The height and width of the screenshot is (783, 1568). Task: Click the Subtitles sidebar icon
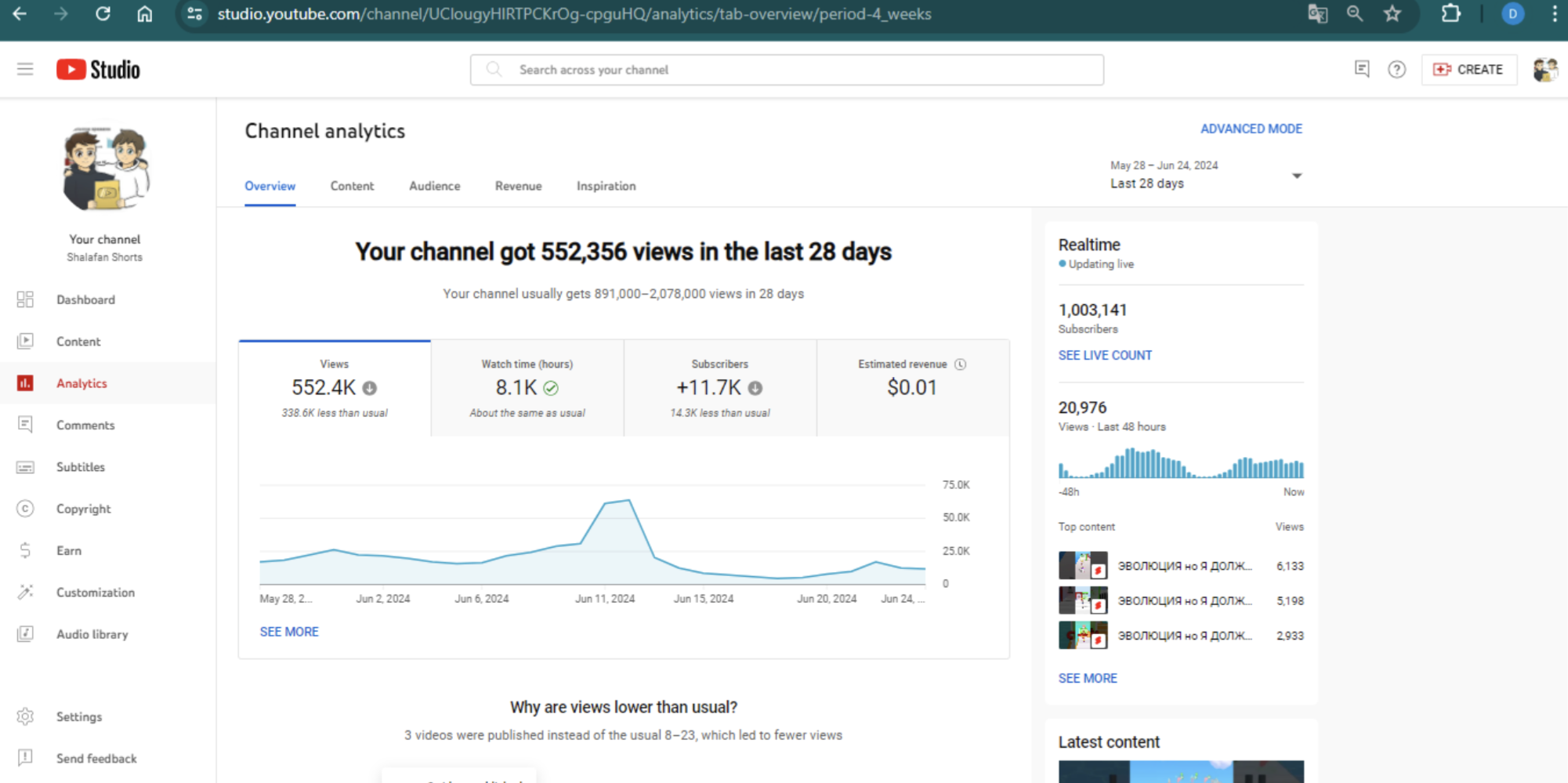(25, 467)
